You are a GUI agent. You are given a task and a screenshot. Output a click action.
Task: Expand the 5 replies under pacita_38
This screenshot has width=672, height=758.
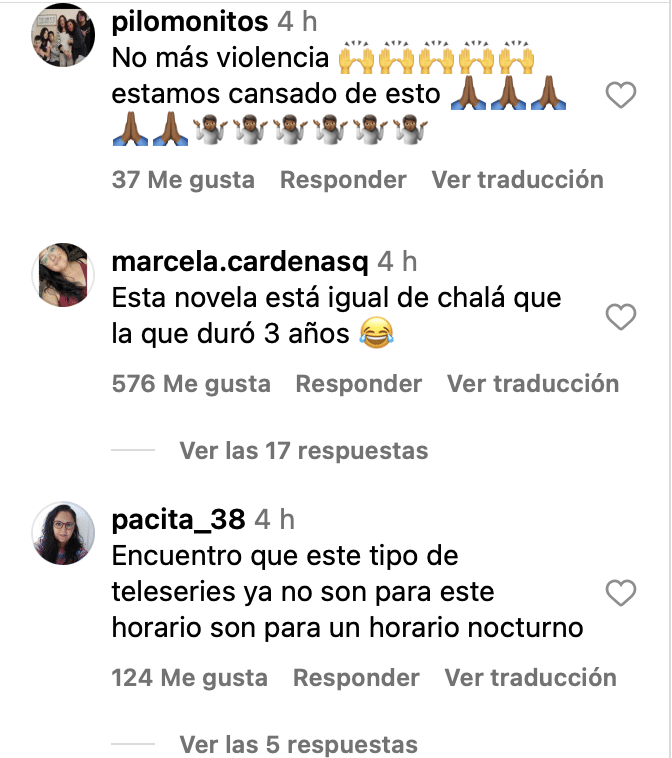(298, 744)
